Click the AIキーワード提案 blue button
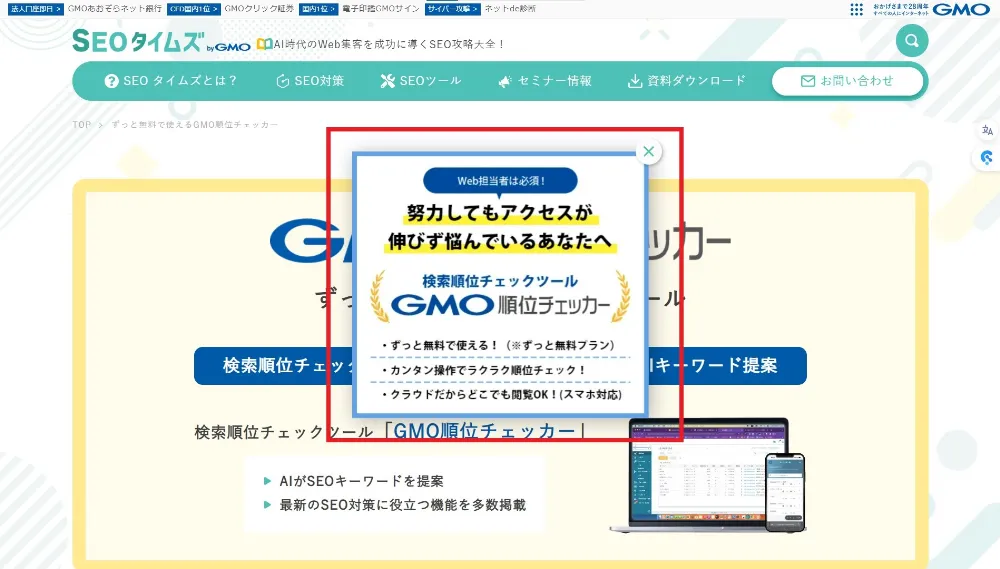This screenshot has height=569, width=1000. coord(726,366)
